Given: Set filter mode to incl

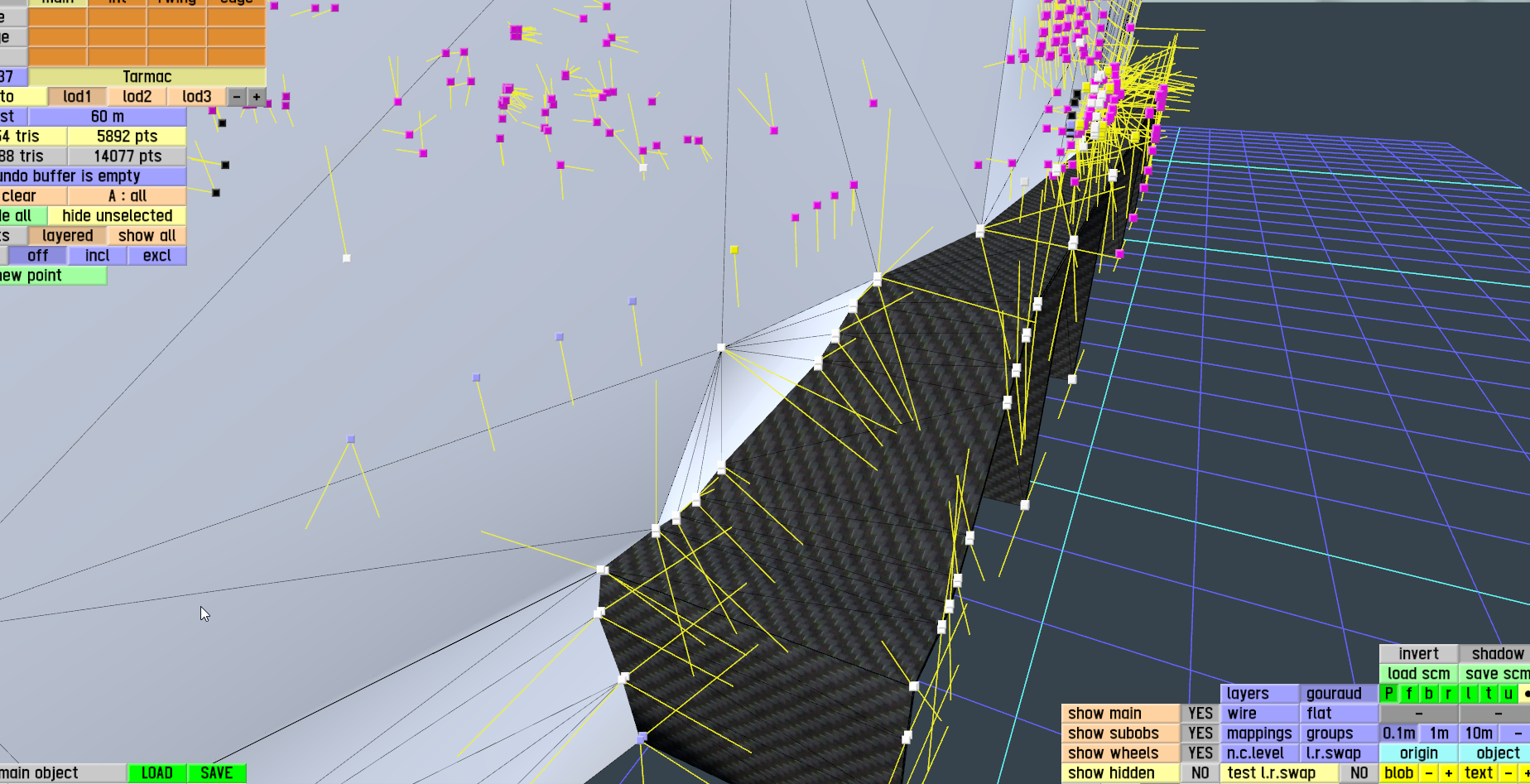Looking at the screenshot, I should pos(98,256).
